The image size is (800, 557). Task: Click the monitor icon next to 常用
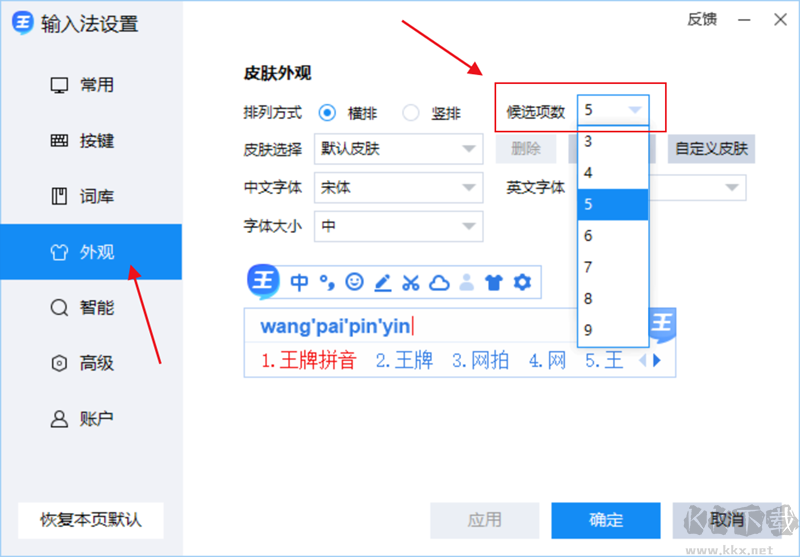pyautogui.click(x=59, y=85)
